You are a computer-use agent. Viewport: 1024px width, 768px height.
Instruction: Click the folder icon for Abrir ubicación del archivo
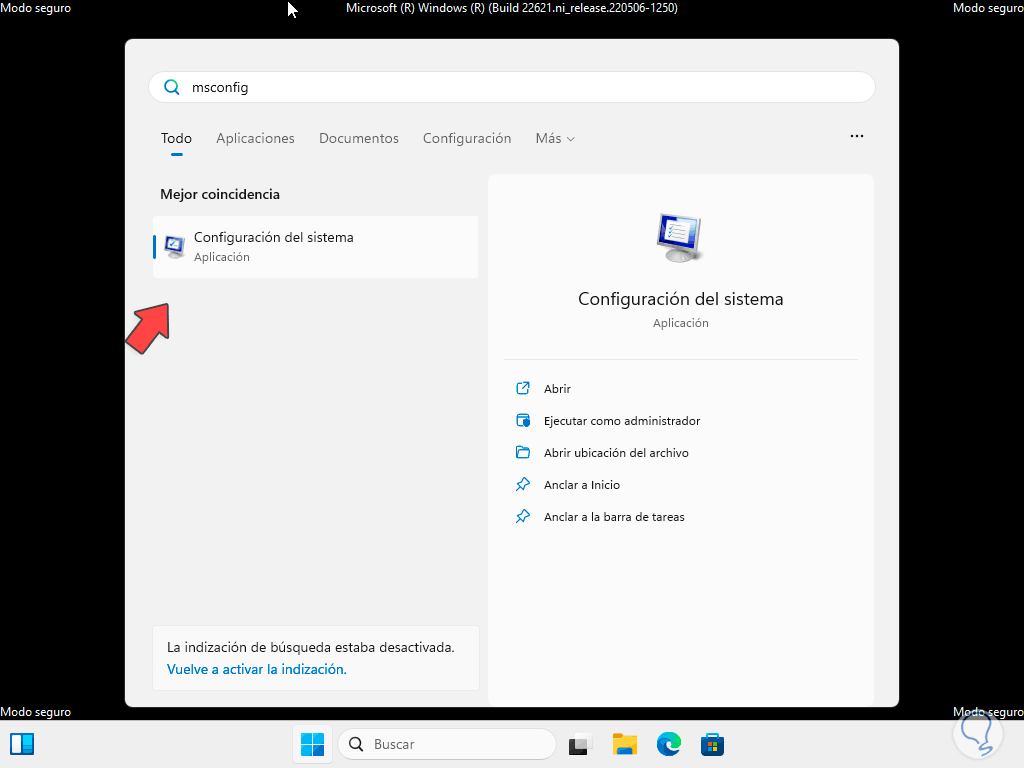523,452
